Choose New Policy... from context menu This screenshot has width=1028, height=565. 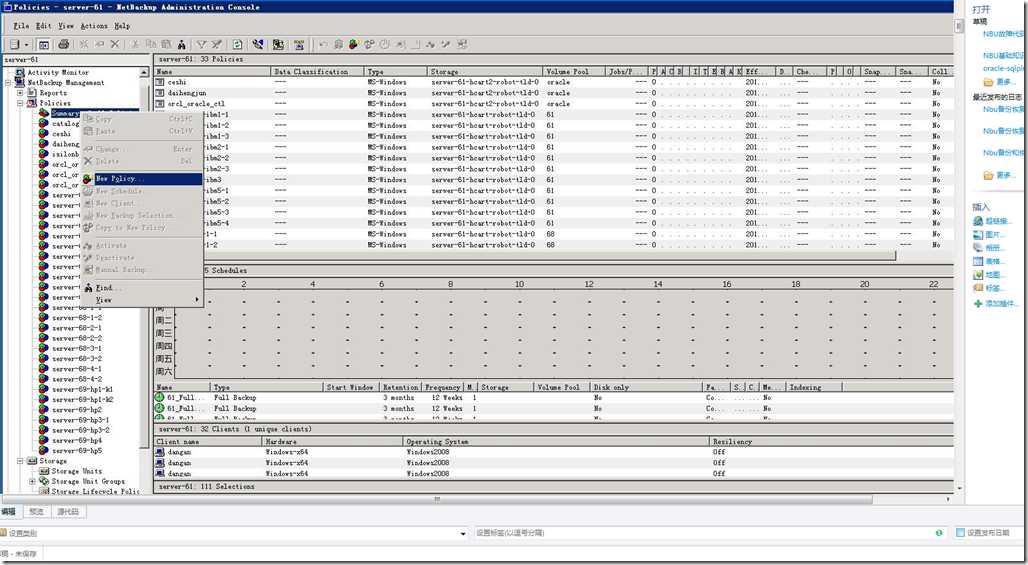pos(142,179)
